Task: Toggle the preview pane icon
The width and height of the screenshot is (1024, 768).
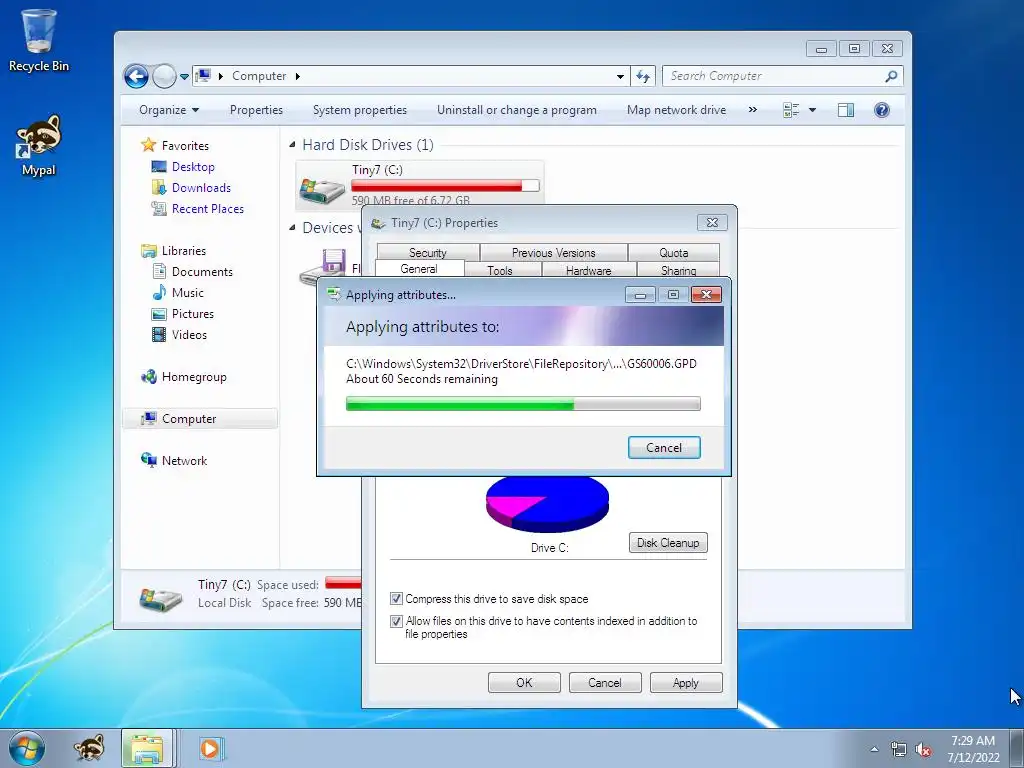Action: 846,110
